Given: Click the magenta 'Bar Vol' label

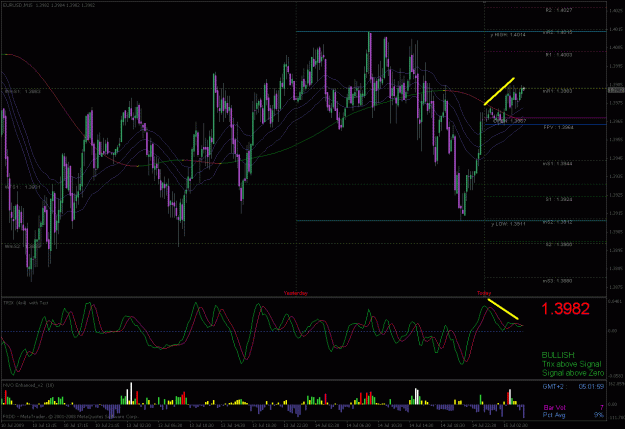Looking at the screenshot, I should pyautogui.click(x=554, y=407).
